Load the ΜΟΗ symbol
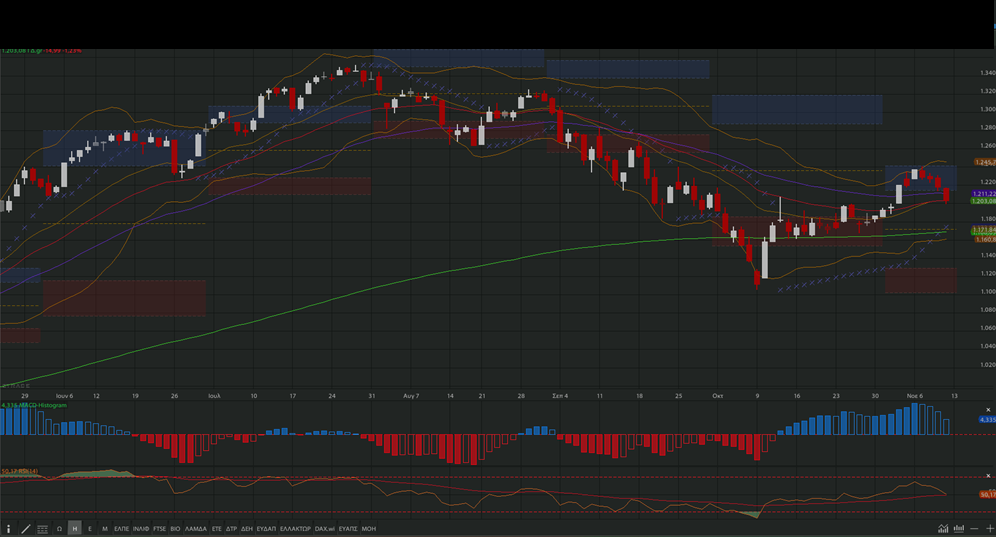The image size is (996, 537). pyautogui.click(x=368, y=529)
